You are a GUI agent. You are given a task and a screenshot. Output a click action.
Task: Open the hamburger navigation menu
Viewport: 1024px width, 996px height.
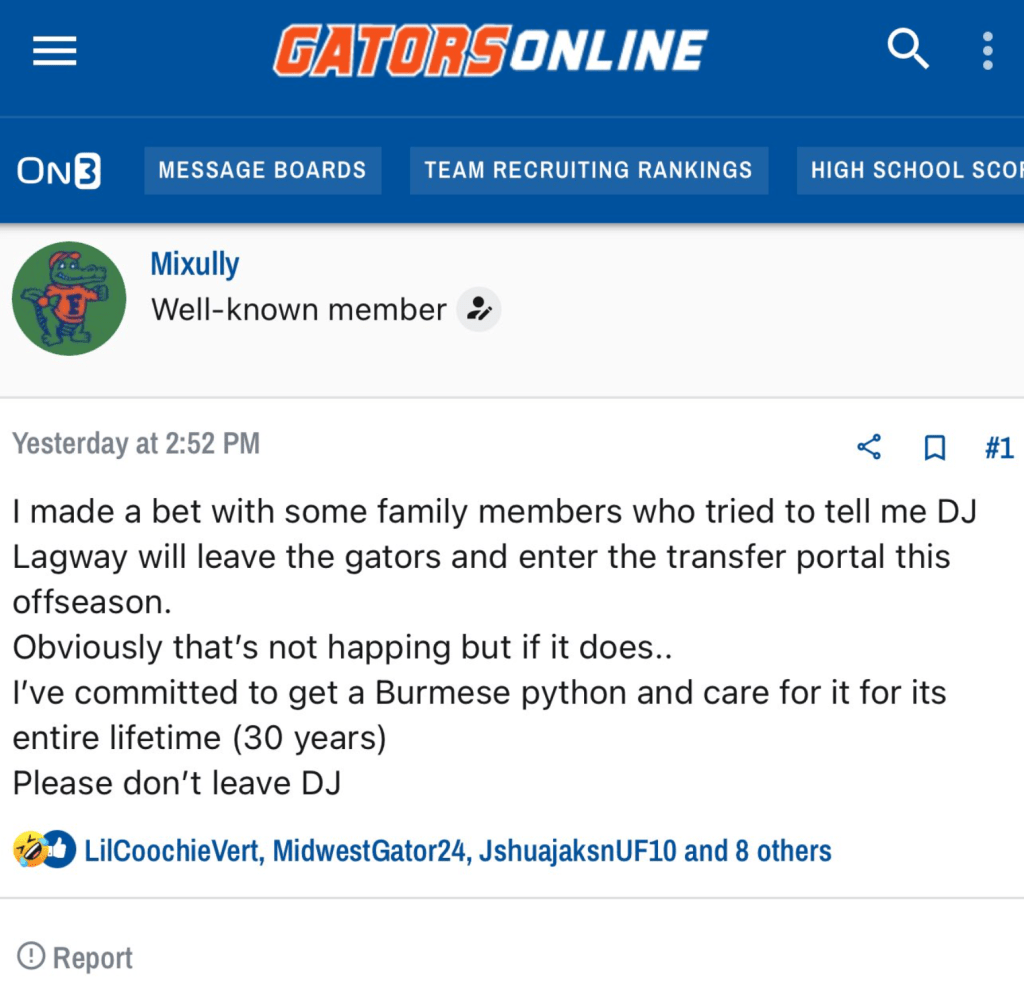pyautogui.click(x=55, y=50)
